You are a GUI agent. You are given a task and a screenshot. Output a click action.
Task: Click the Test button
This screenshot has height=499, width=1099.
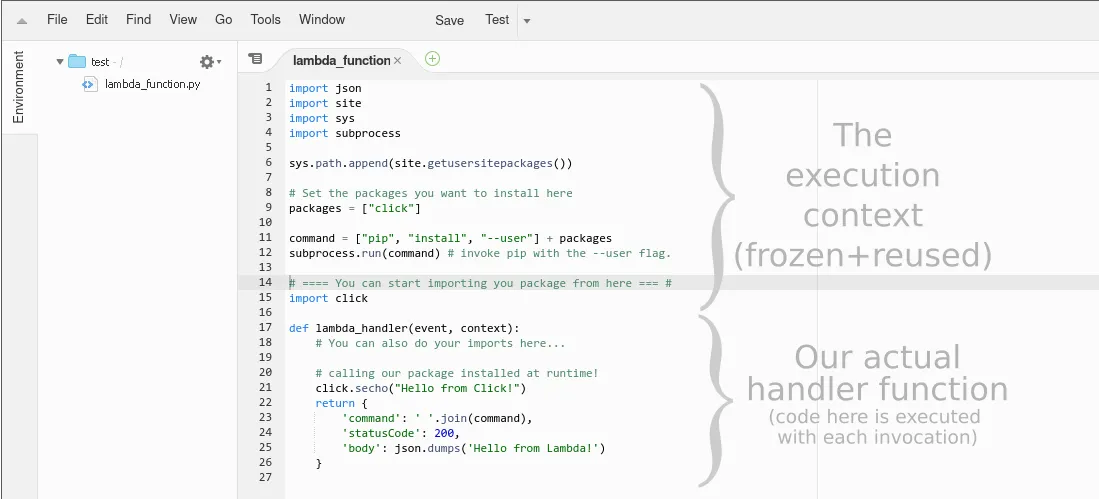coord(497,20)
